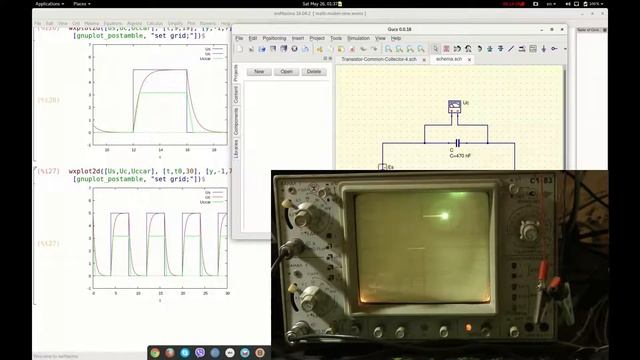Close the Transistor-Common-Collector-4.sch tab
Screen dimensions: 640x360
[424, 60]
